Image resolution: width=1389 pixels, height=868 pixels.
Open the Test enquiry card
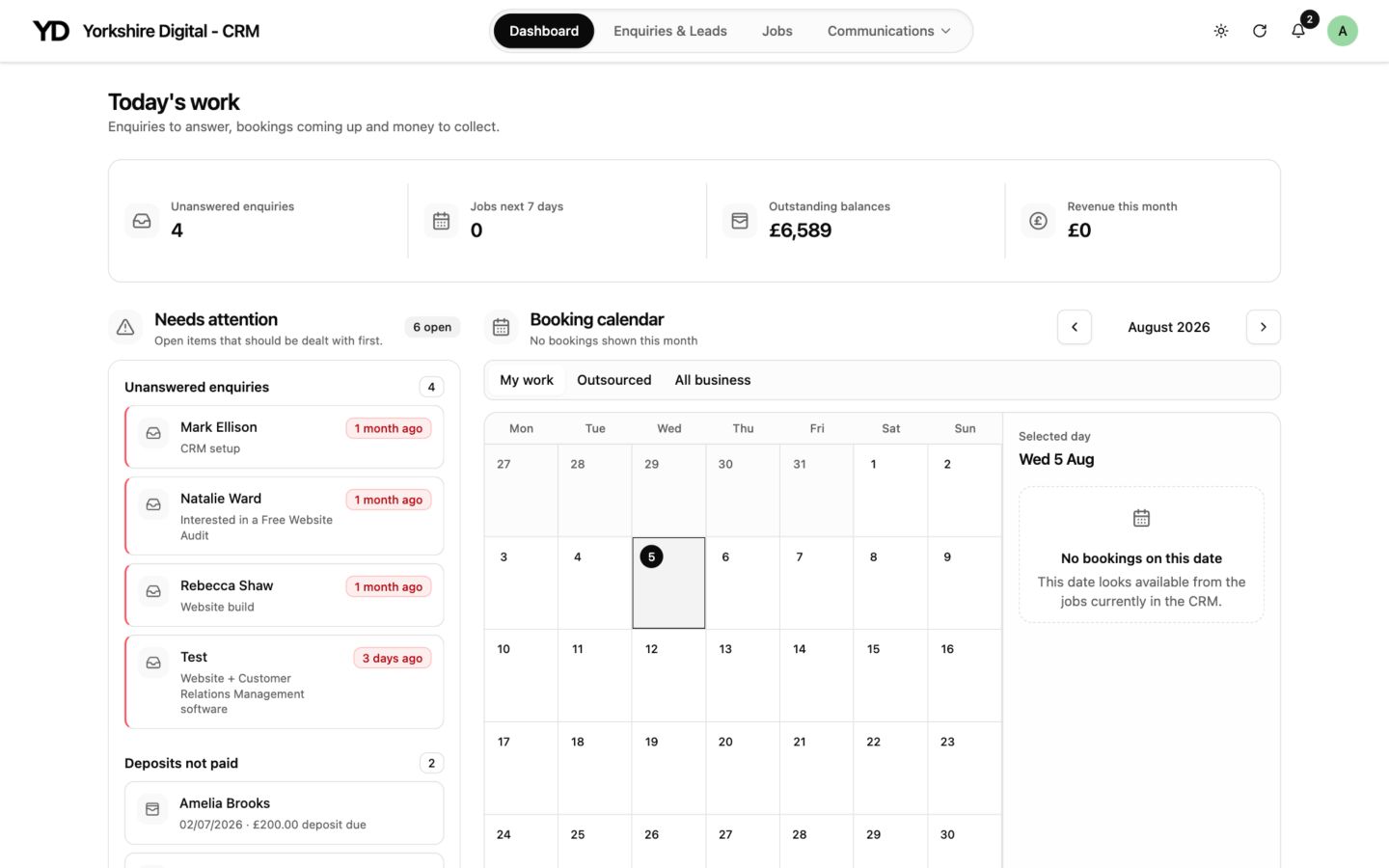point(285,682)
